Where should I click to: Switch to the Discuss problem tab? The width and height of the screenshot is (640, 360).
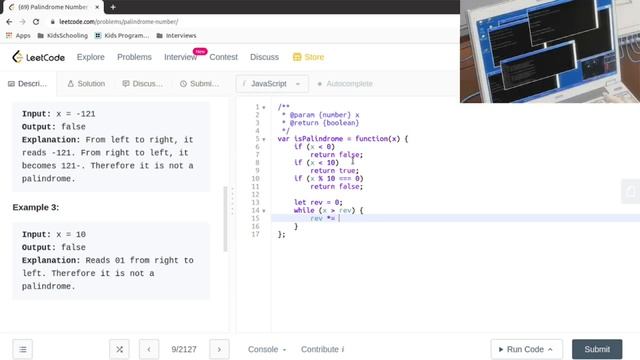[x=142, y=84]
